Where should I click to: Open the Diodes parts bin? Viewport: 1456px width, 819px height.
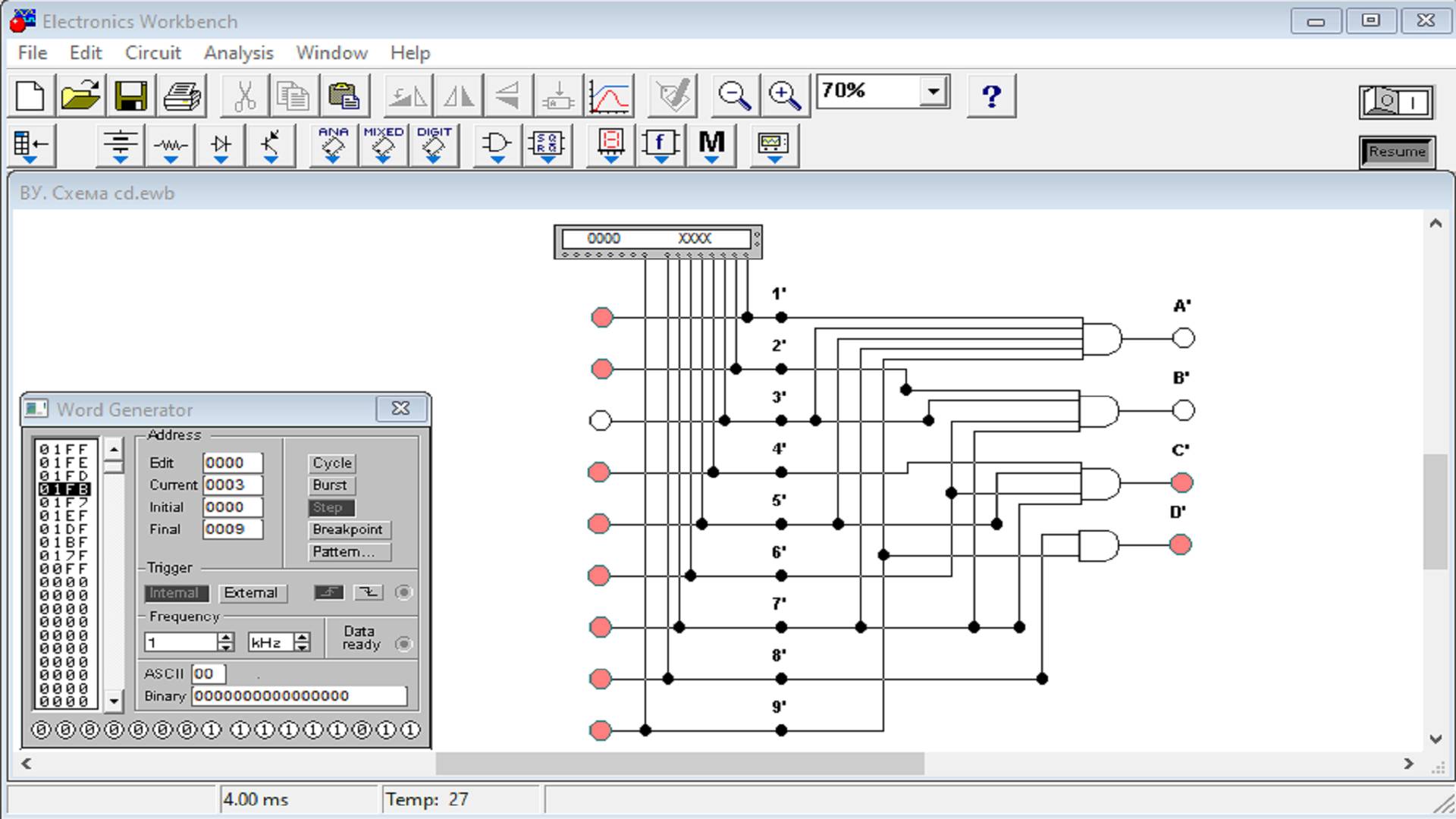pyautogui.click(x=221, y=144)
